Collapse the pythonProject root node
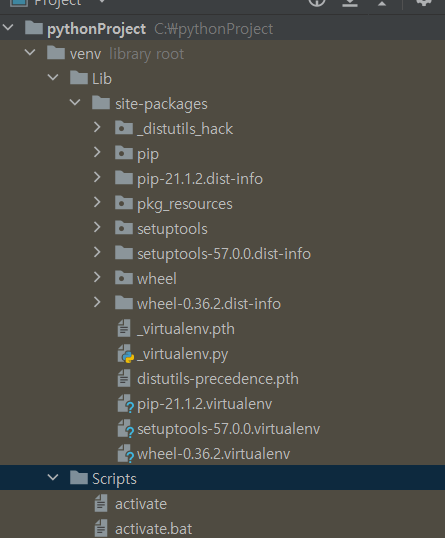This screenshot has width=445, height=538. pos(8,27)
